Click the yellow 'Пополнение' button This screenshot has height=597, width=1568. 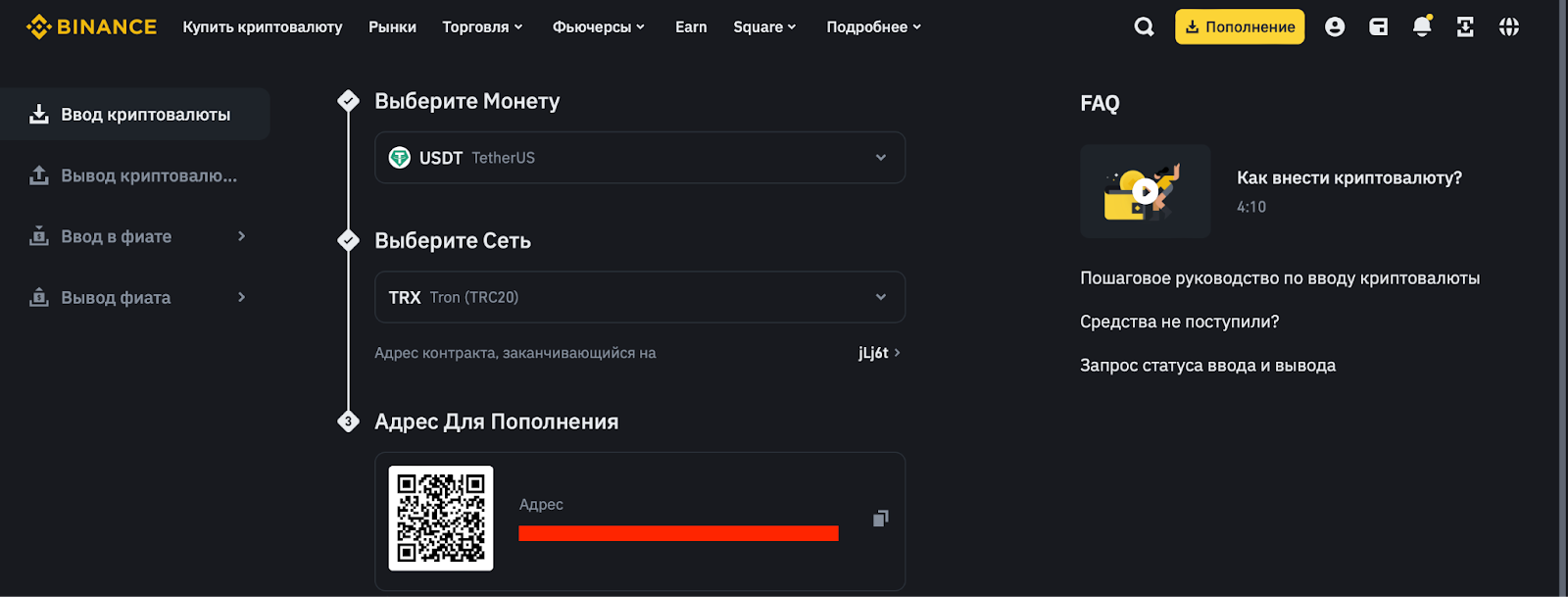(1238, 26)
